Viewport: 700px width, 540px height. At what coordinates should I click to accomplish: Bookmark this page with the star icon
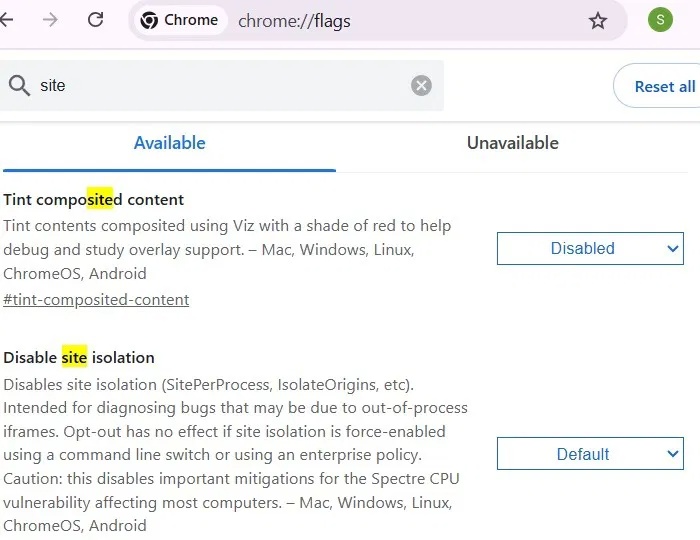pyautogui.click(x=597, y=21)
